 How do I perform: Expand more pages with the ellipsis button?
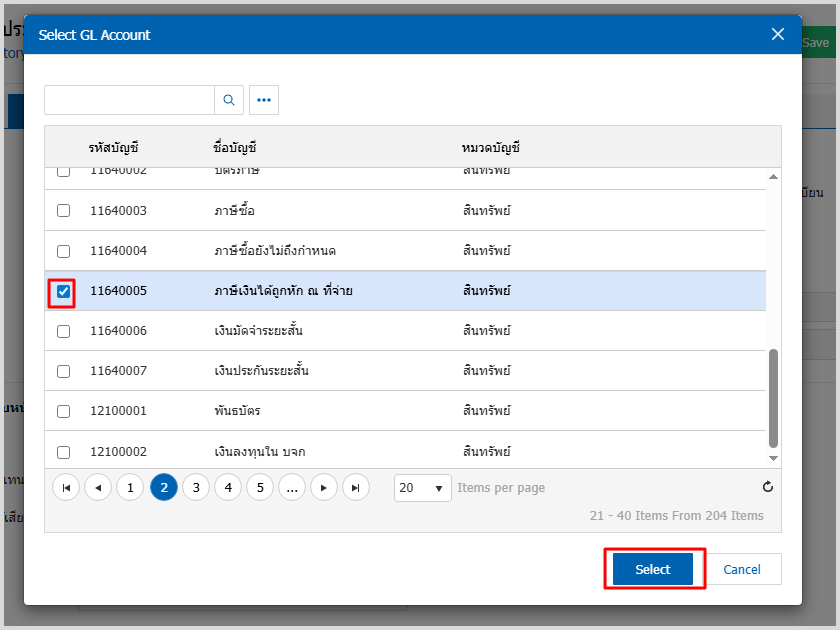[x=291, y=488]
